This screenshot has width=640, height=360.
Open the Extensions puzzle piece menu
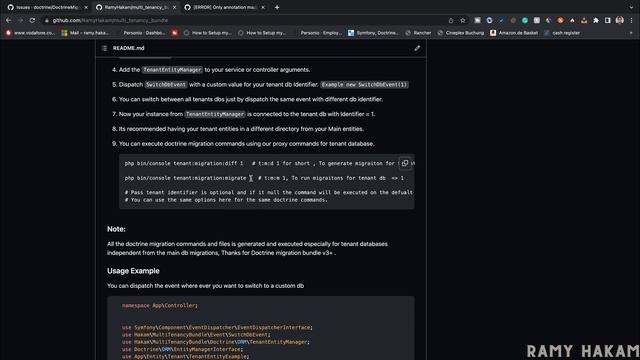pyautogui.click(x=596, y=20)
